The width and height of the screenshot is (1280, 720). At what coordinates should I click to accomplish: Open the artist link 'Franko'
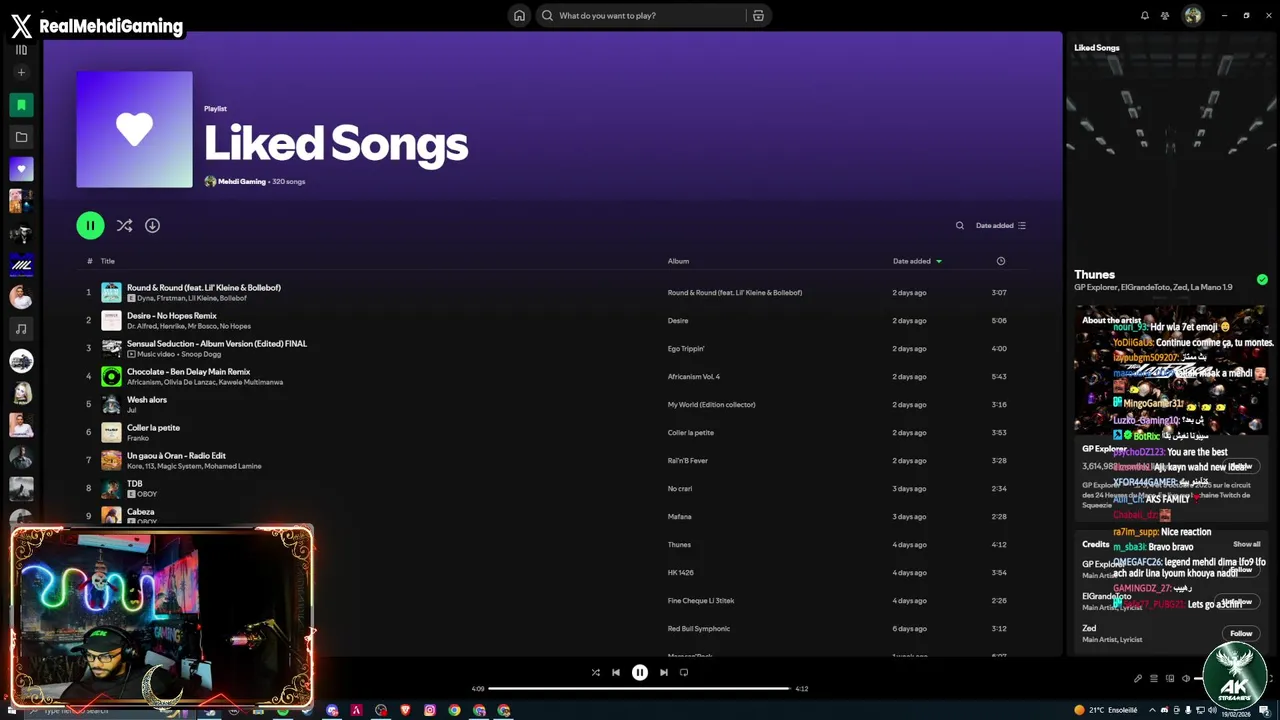coord(138,438)
